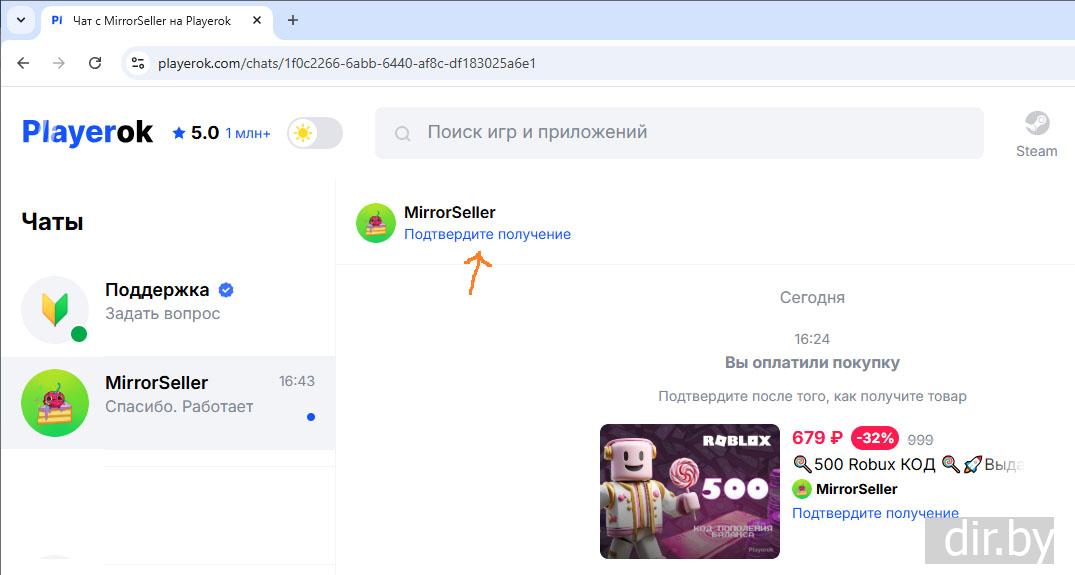
Task: View site information icon in address bar
Action: (x=138, y=63)
